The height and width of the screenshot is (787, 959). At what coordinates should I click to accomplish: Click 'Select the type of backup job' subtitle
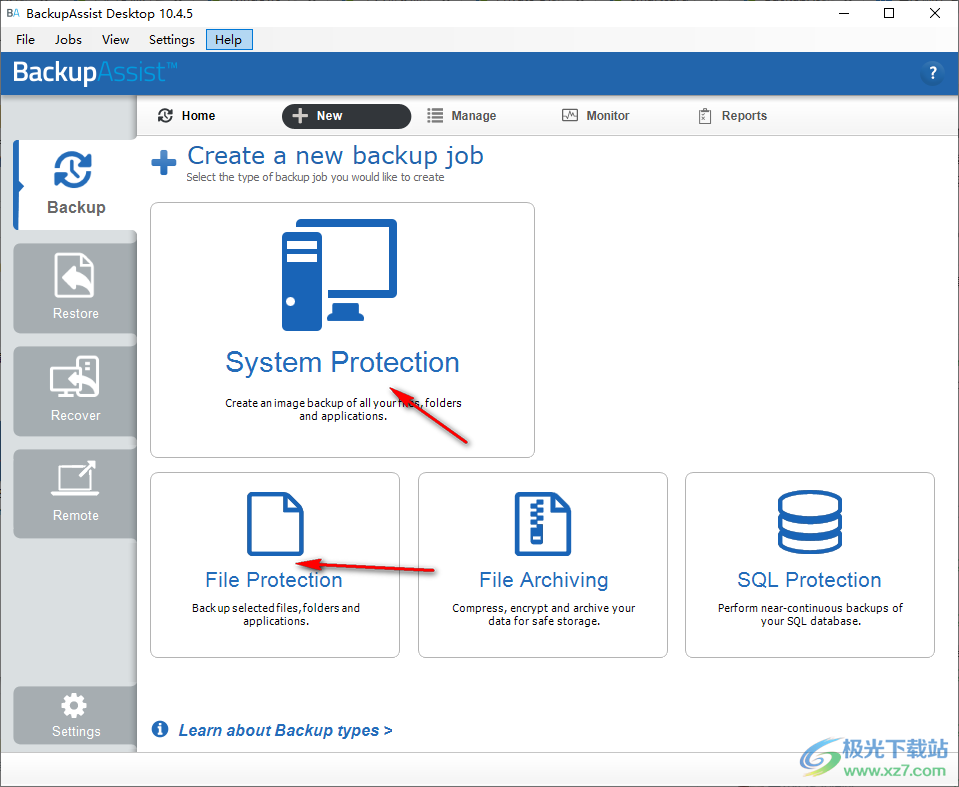[315, 177]
